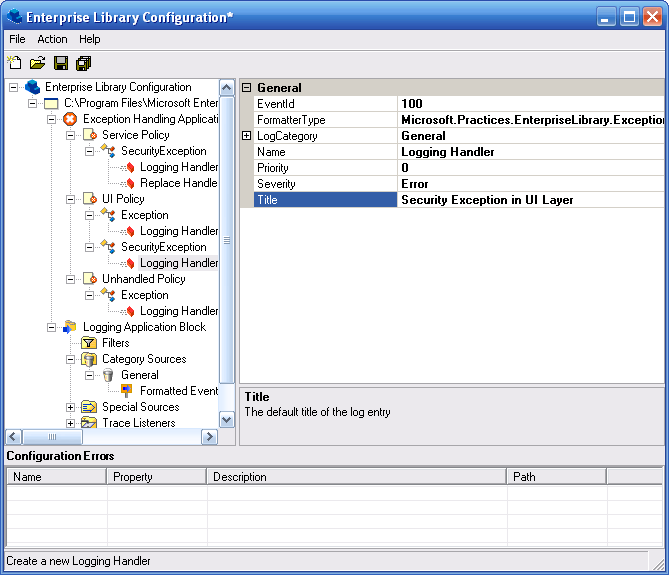Click the Save Application toolbar icon
This screenshot has height=575, width=669.
coord(60,63)
